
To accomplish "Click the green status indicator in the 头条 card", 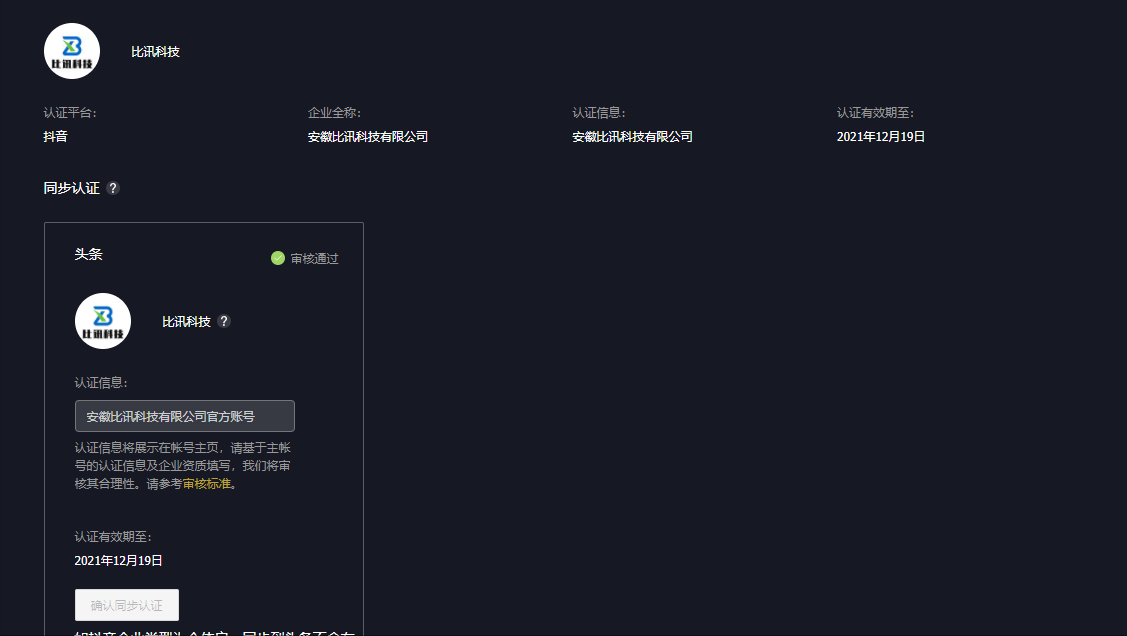I will [277, 258].
